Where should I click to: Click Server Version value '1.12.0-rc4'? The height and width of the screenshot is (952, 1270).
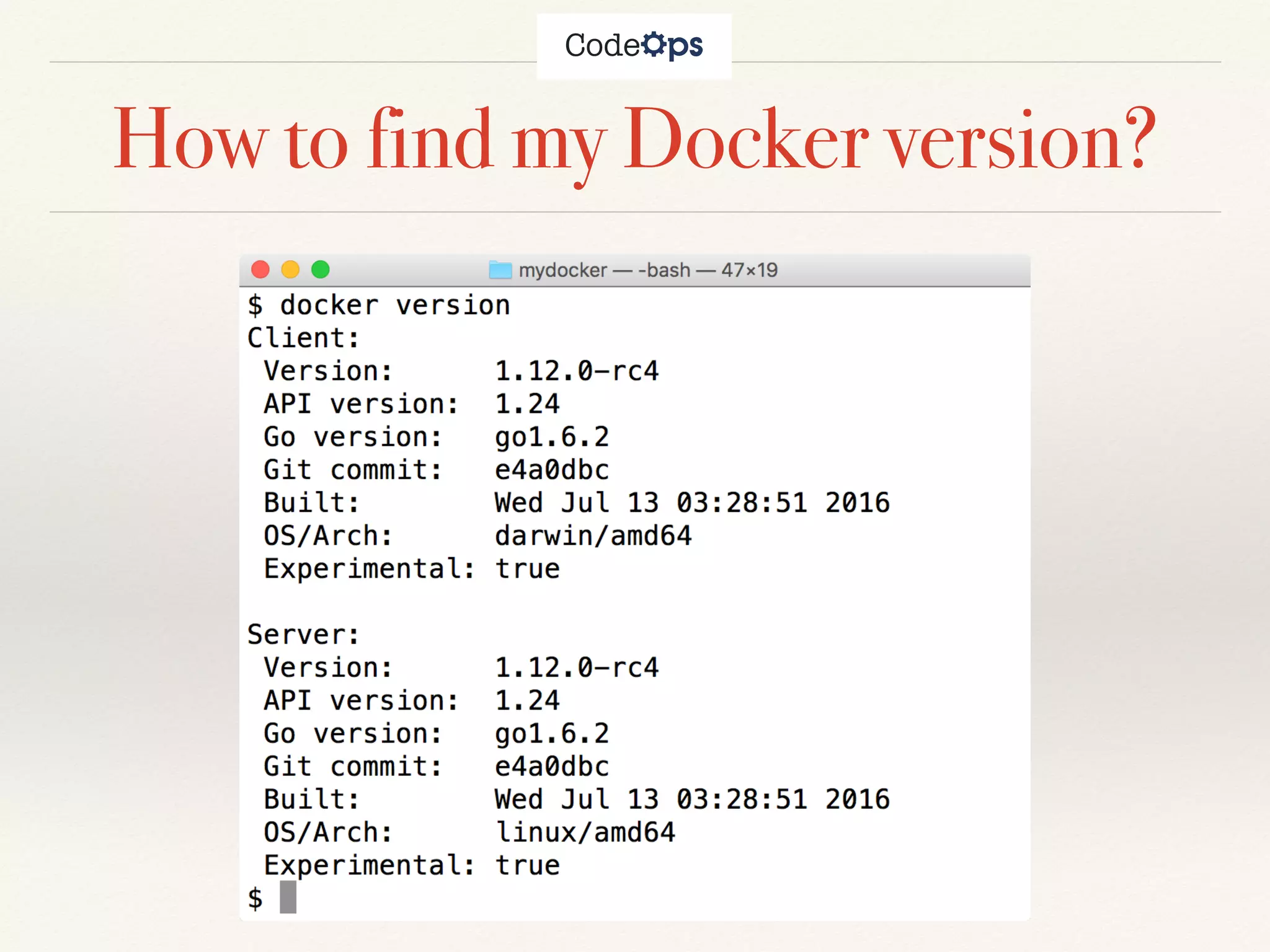(x=577, y=668)
